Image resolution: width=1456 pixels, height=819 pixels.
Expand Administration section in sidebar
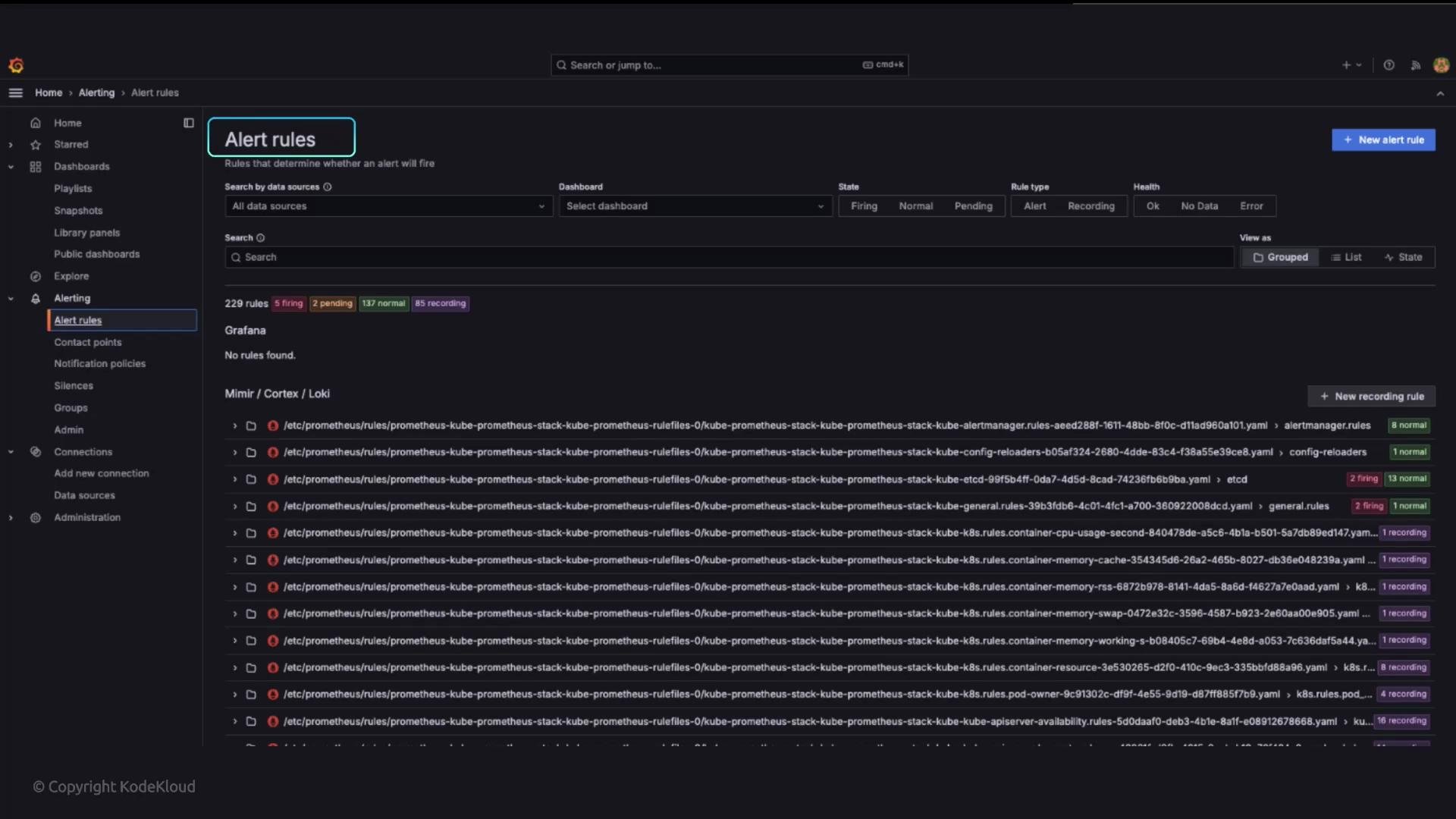point(11,518)
